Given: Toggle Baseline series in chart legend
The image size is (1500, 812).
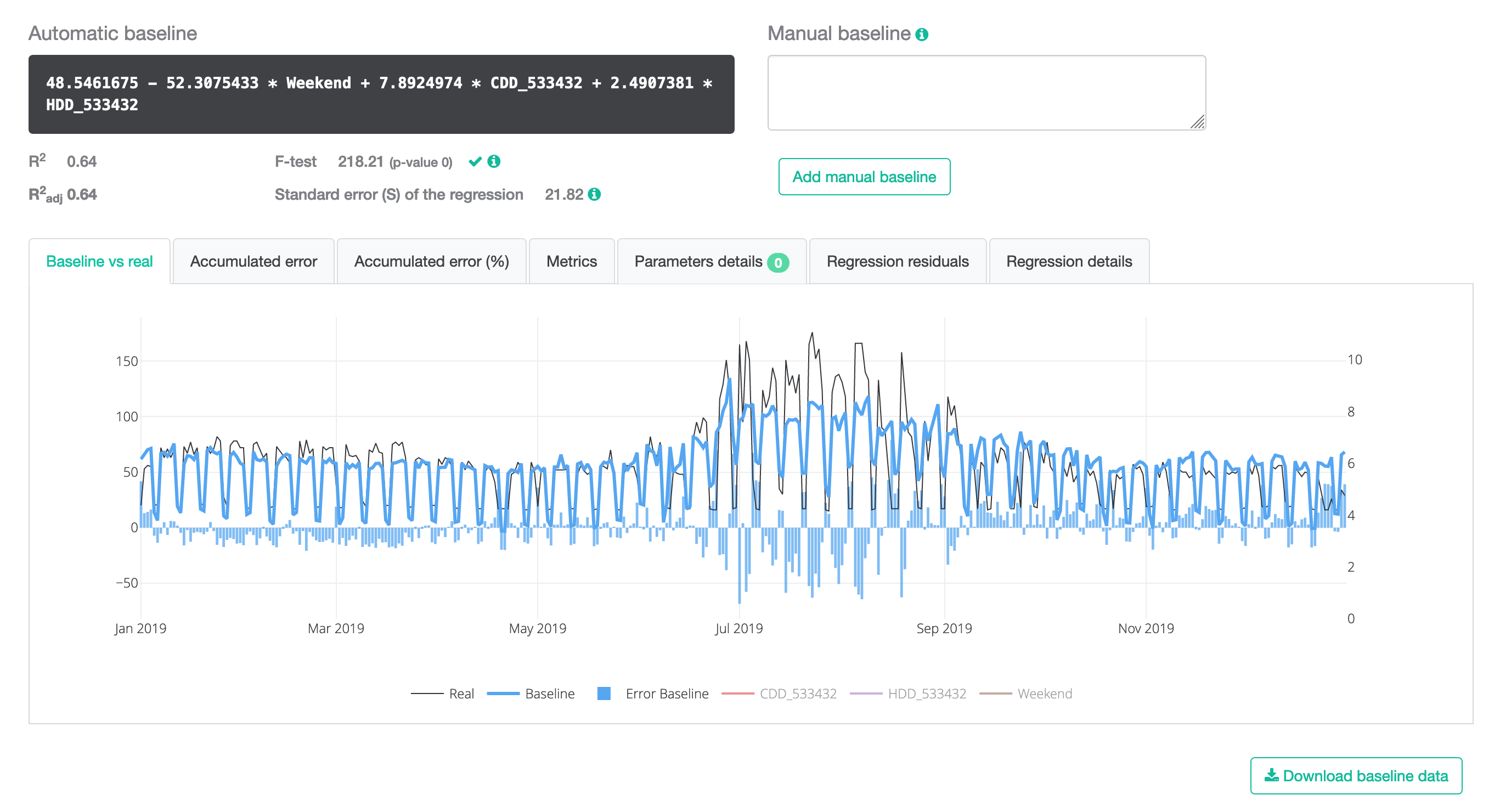Looking at the screenshot, I should click(x=531, y=693).
